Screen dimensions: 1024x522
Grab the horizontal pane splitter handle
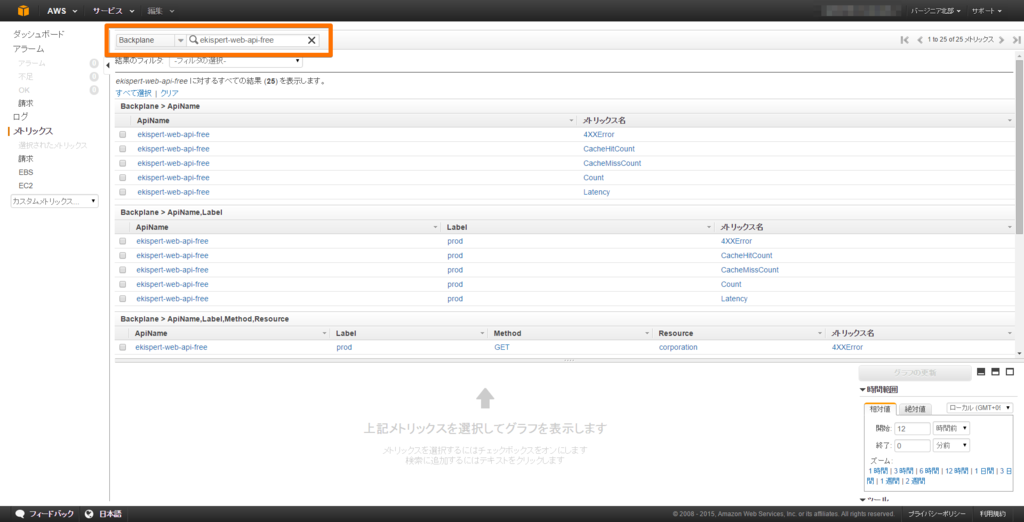tap(568, 361)
